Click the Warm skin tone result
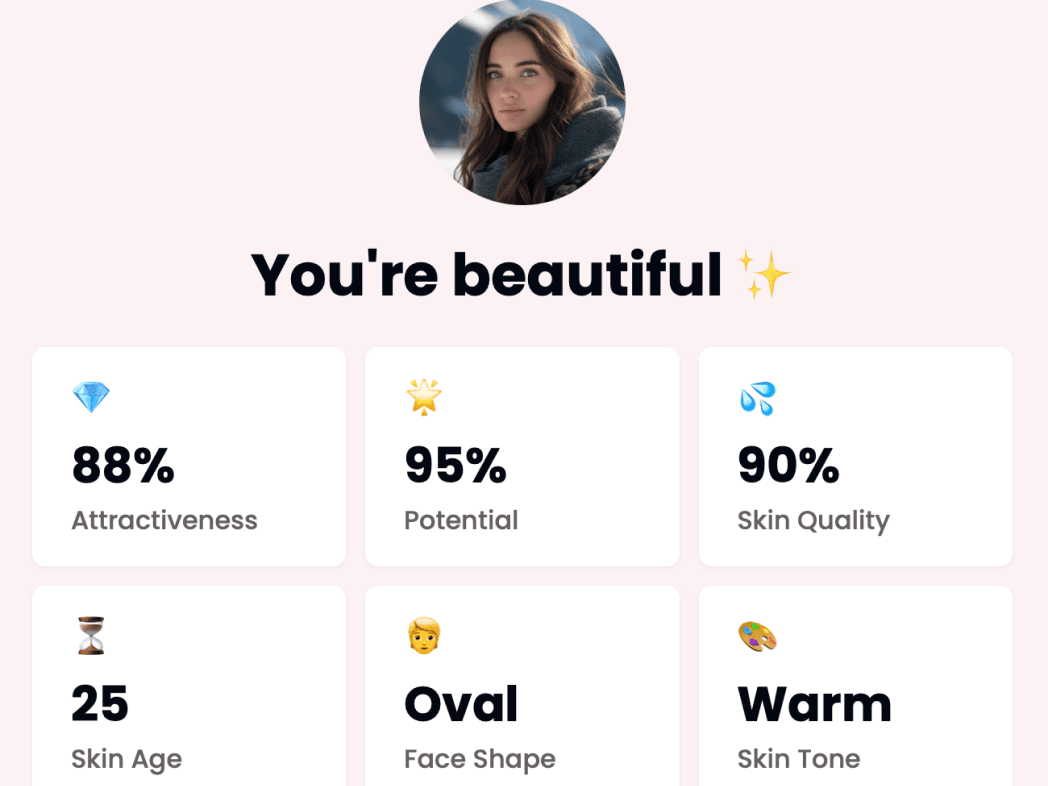1048x786 pixels. click(814, 704)
